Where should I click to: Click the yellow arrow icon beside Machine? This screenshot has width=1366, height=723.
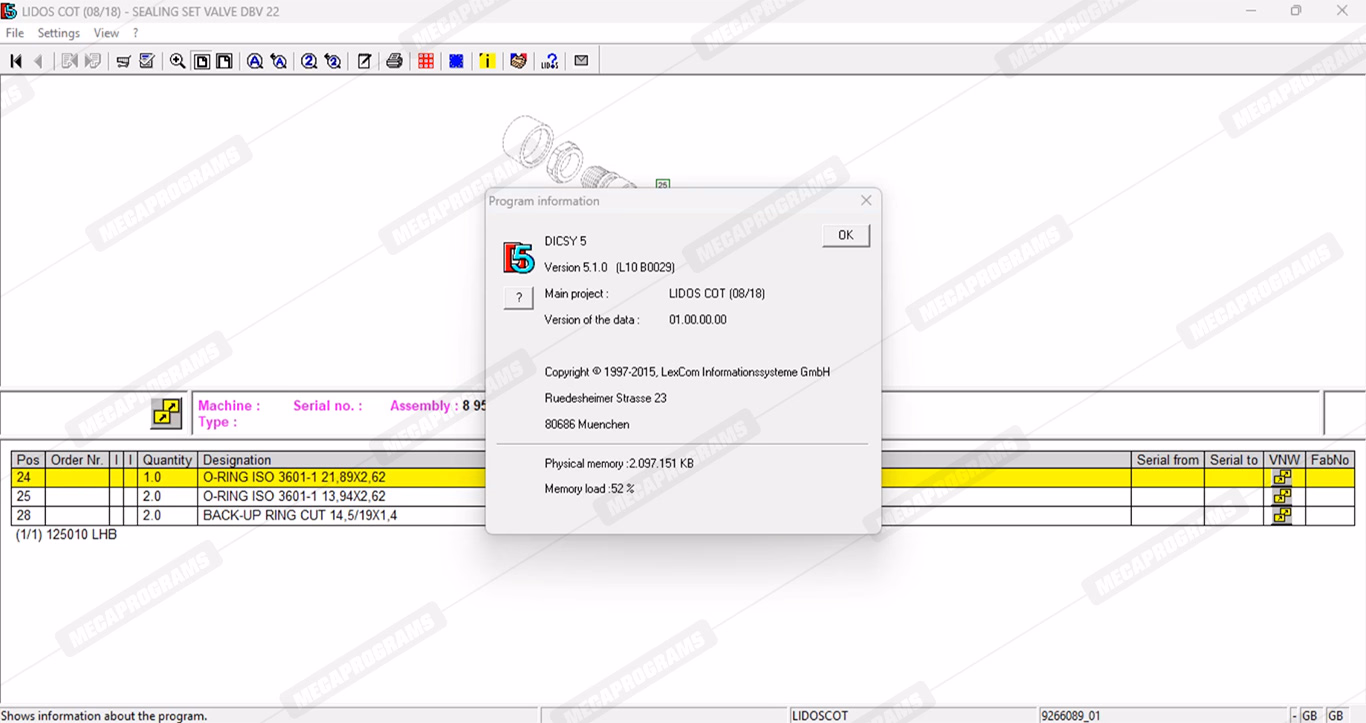166,414
